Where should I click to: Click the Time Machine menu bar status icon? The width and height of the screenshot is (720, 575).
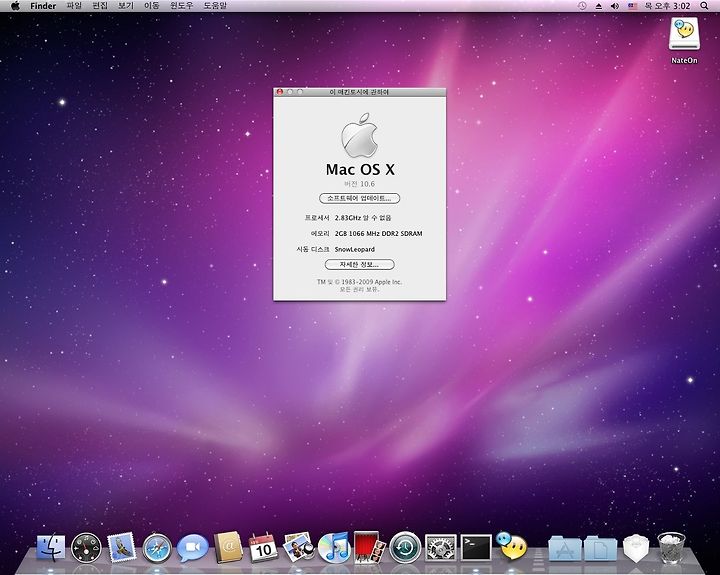click(x=582, y=6)
